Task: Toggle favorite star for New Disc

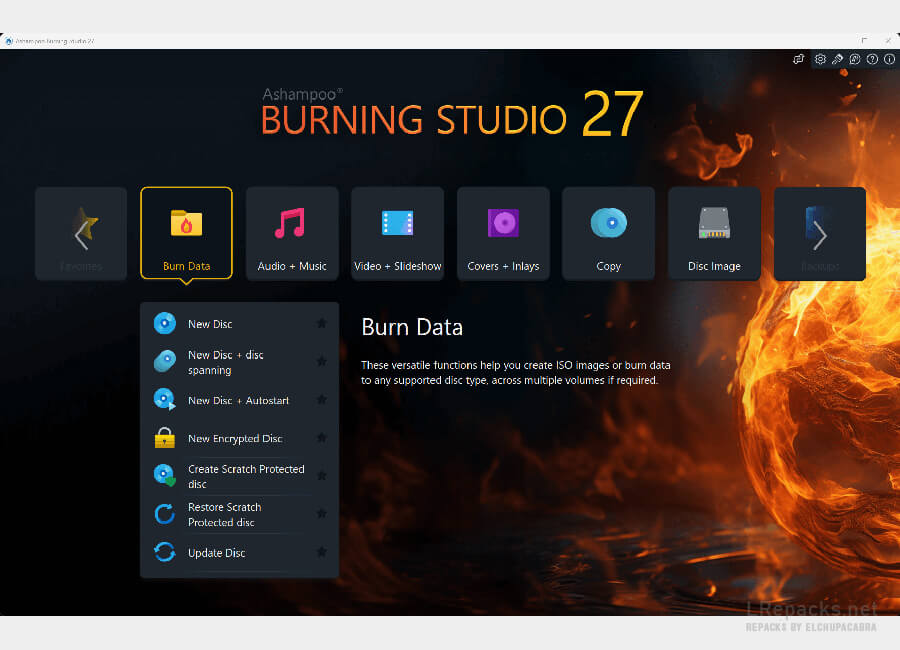Action: pyautogui.click(x=321, y=324)
